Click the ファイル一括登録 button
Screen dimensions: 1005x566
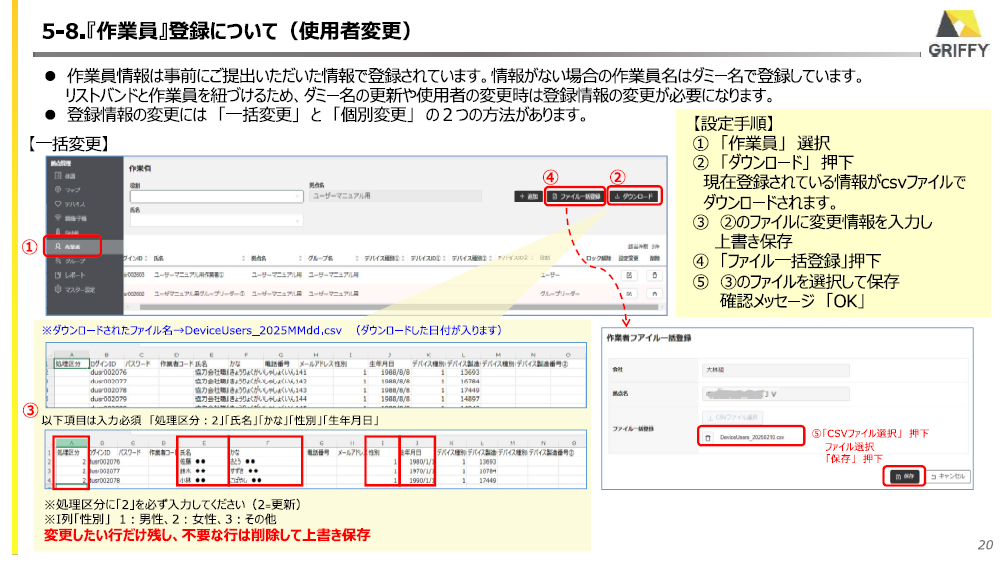pos(576,196)
